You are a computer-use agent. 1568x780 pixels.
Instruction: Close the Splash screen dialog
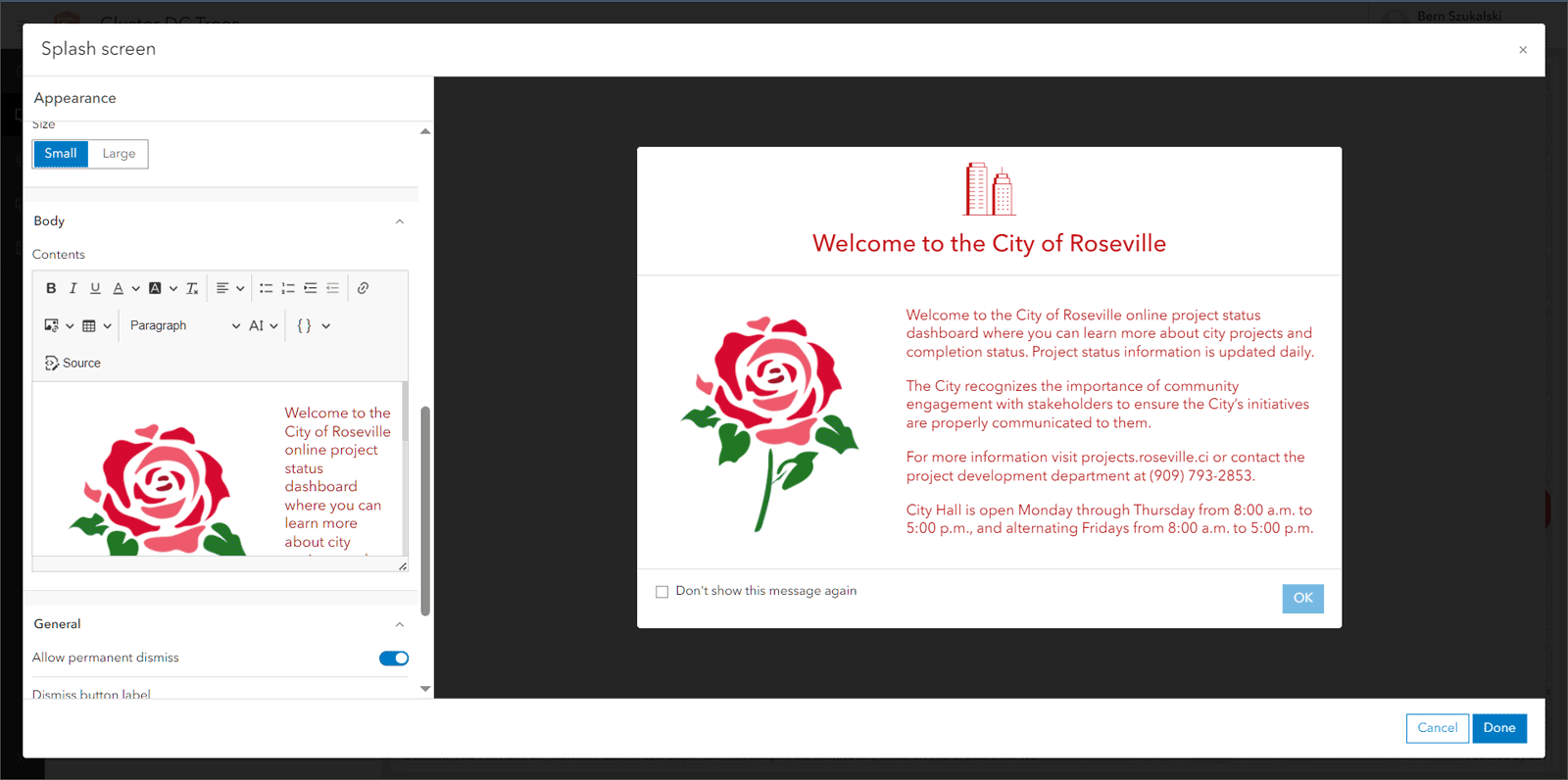1523,50
